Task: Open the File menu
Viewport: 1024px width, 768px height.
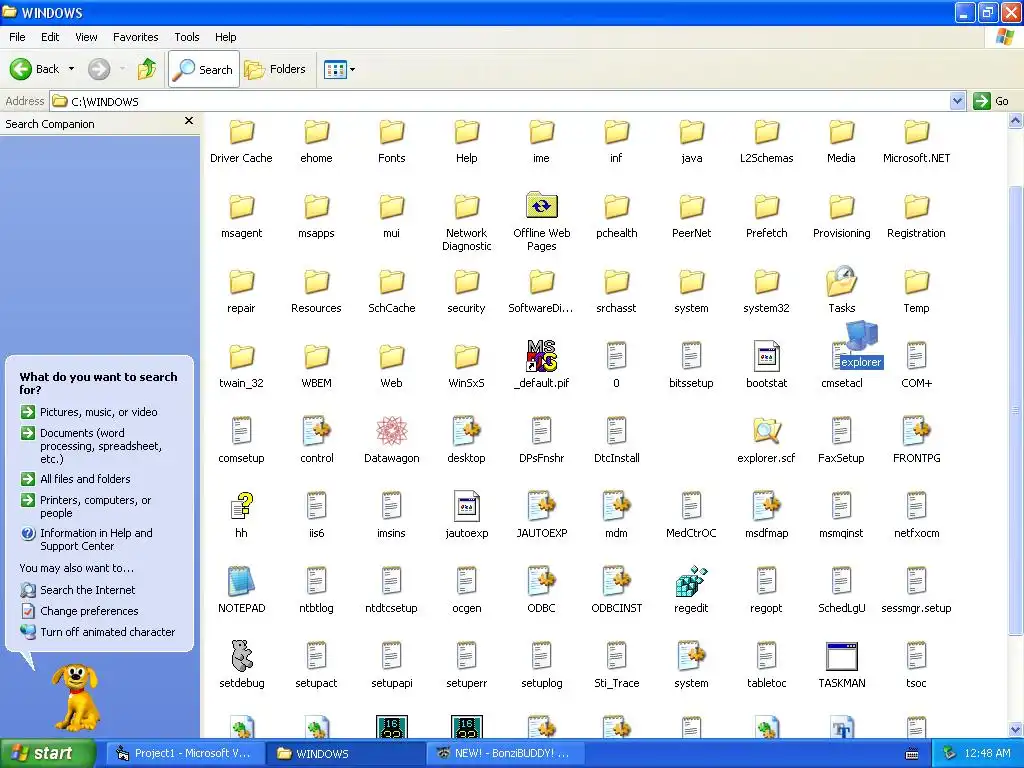Action: pos(17,37)
